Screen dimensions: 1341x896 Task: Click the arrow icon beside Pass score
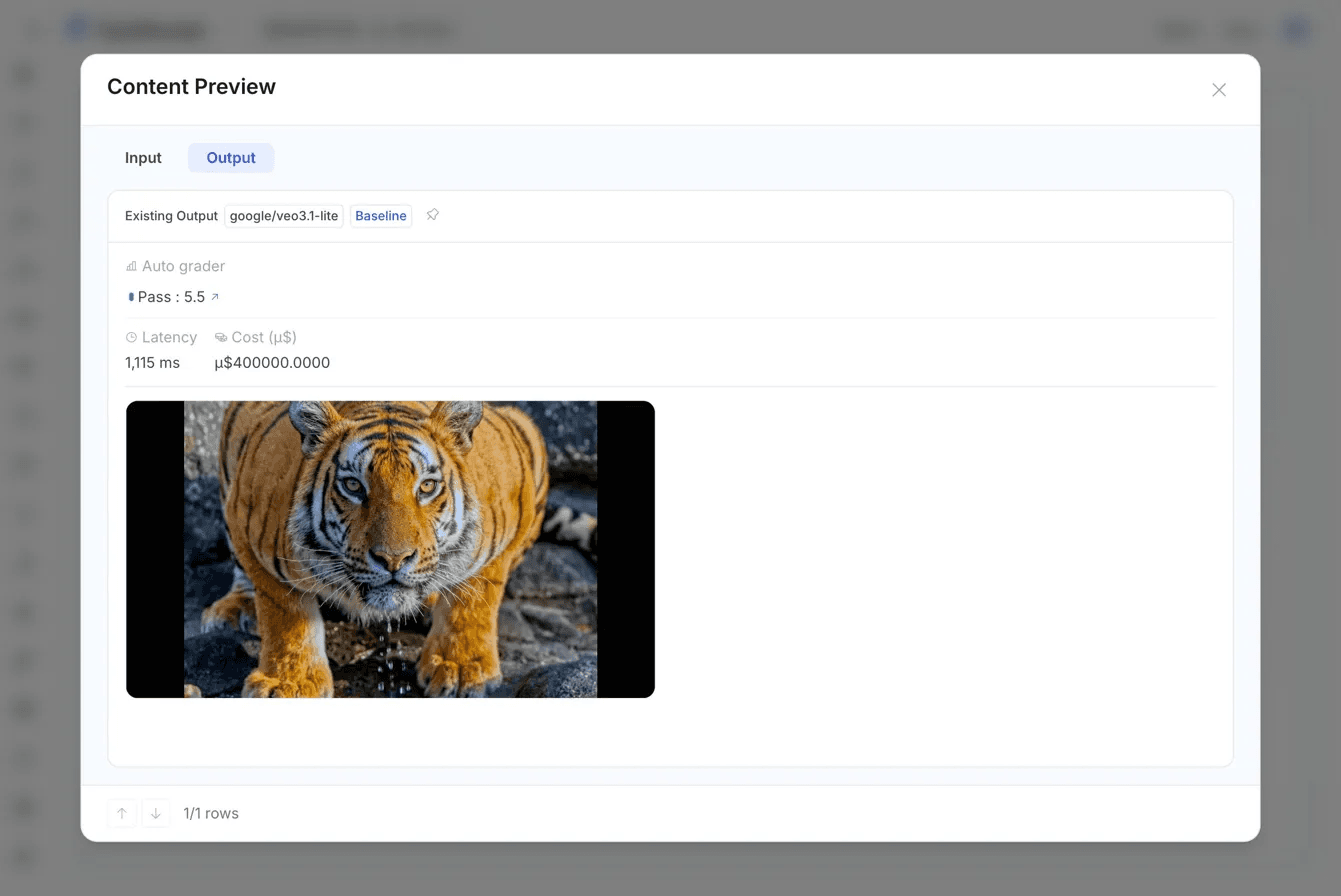tap(215, 297)
